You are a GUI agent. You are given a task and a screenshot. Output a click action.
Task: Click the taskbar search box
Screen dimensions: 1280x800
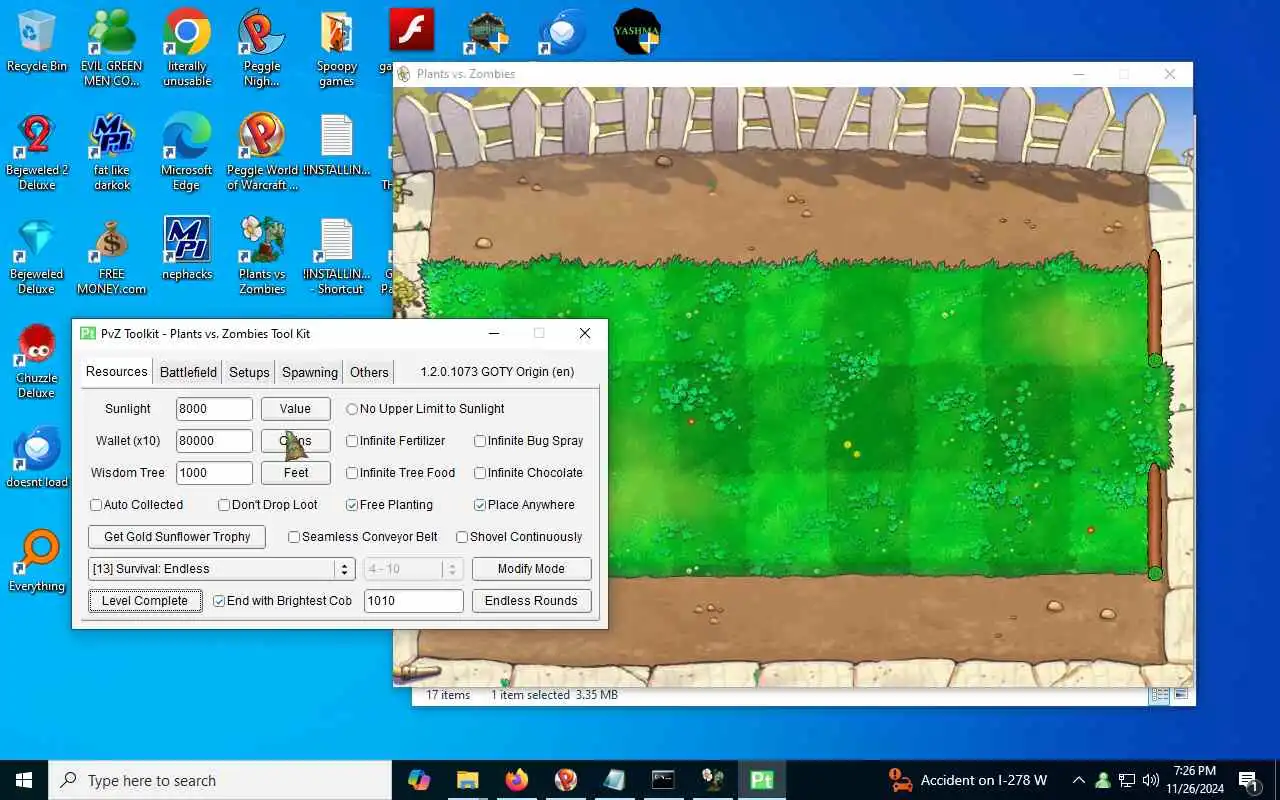(220, 780)
